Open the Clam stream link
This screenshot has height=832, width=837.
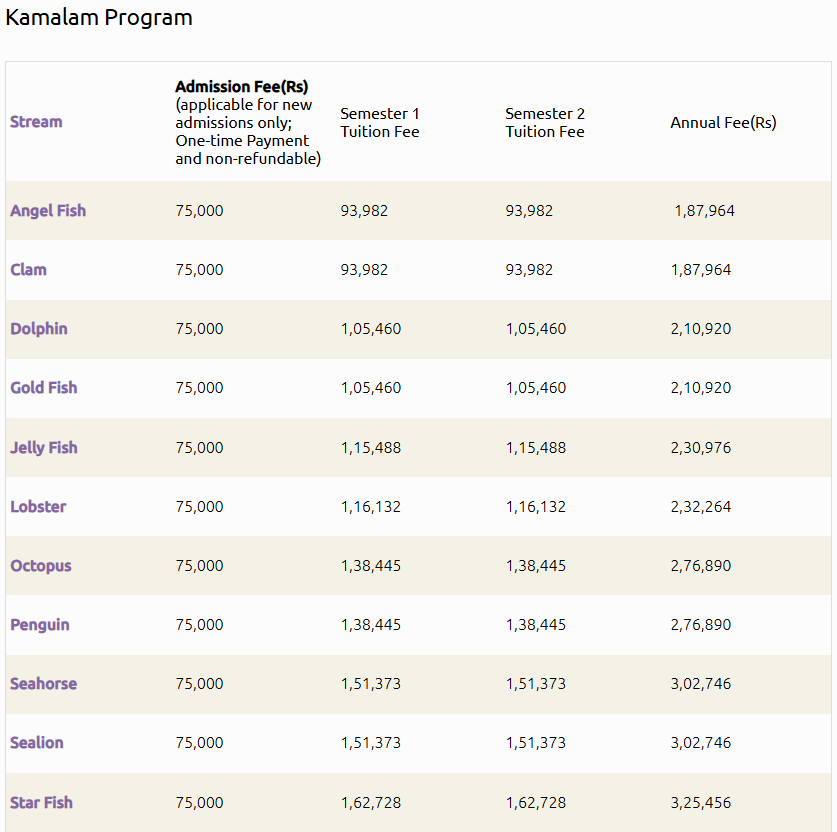pyautogui.click(x=28, y=270)
